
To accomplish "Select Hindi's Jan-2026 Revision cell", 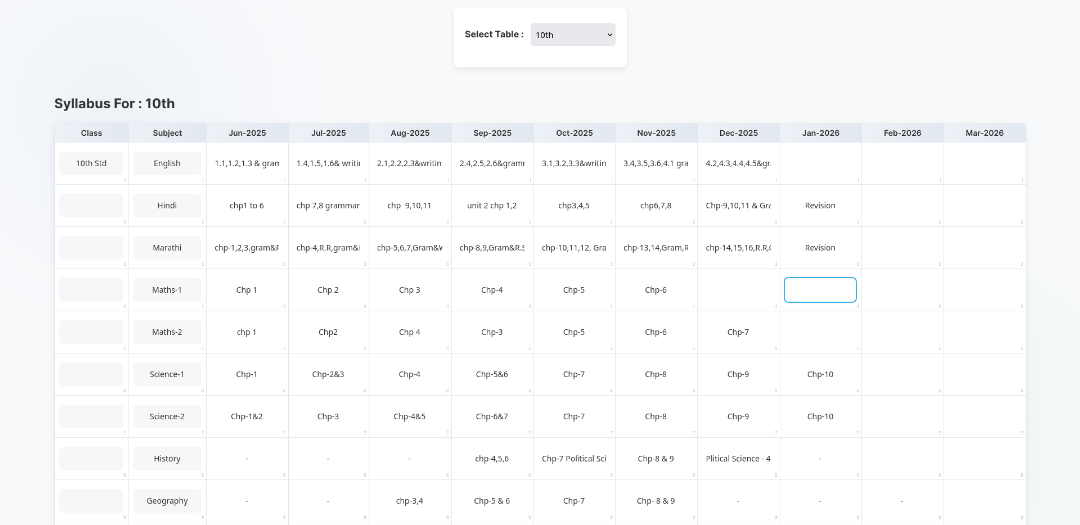I will pyautogui.click(x=820, y=206).
